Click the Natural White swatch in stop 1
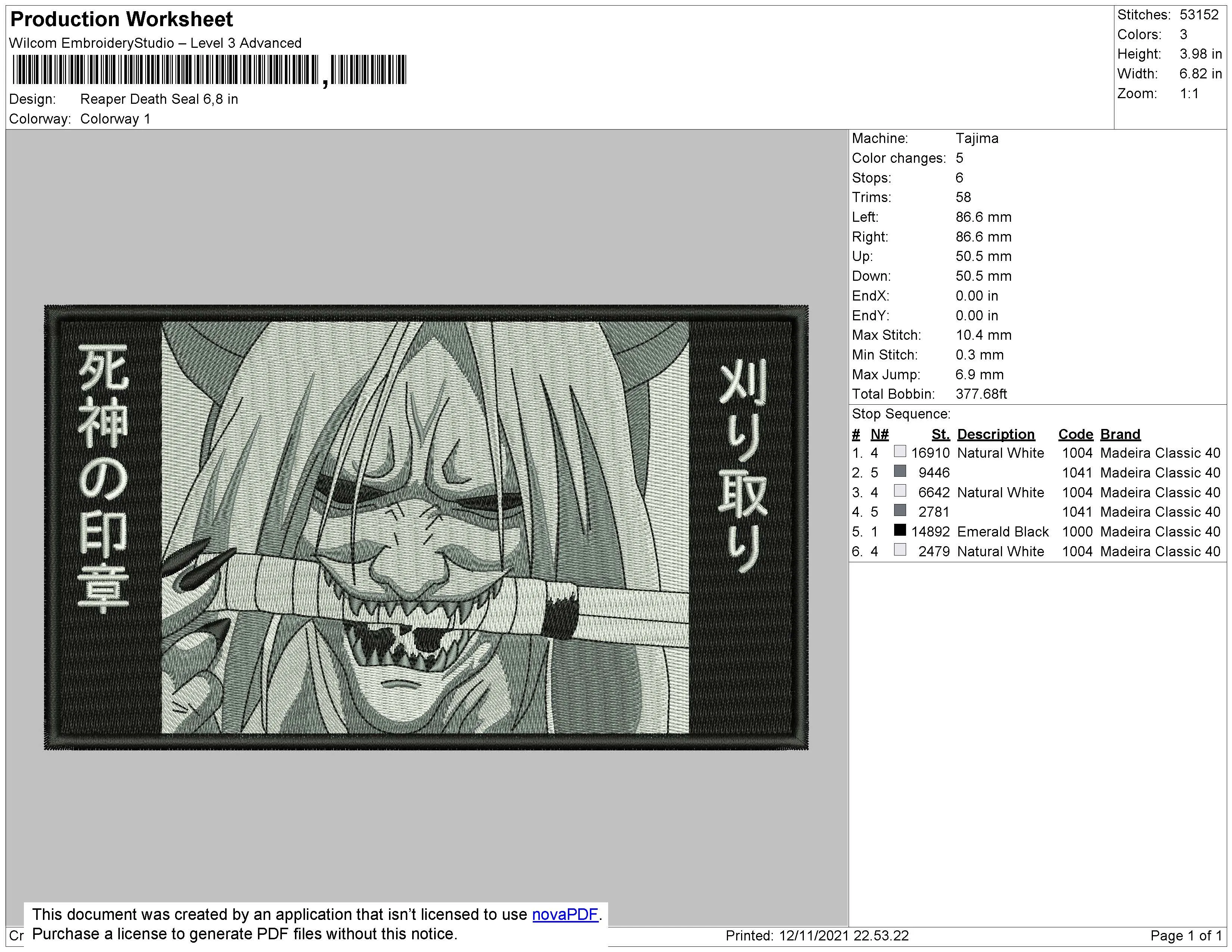1232x952 pixels. coord(900,451)
